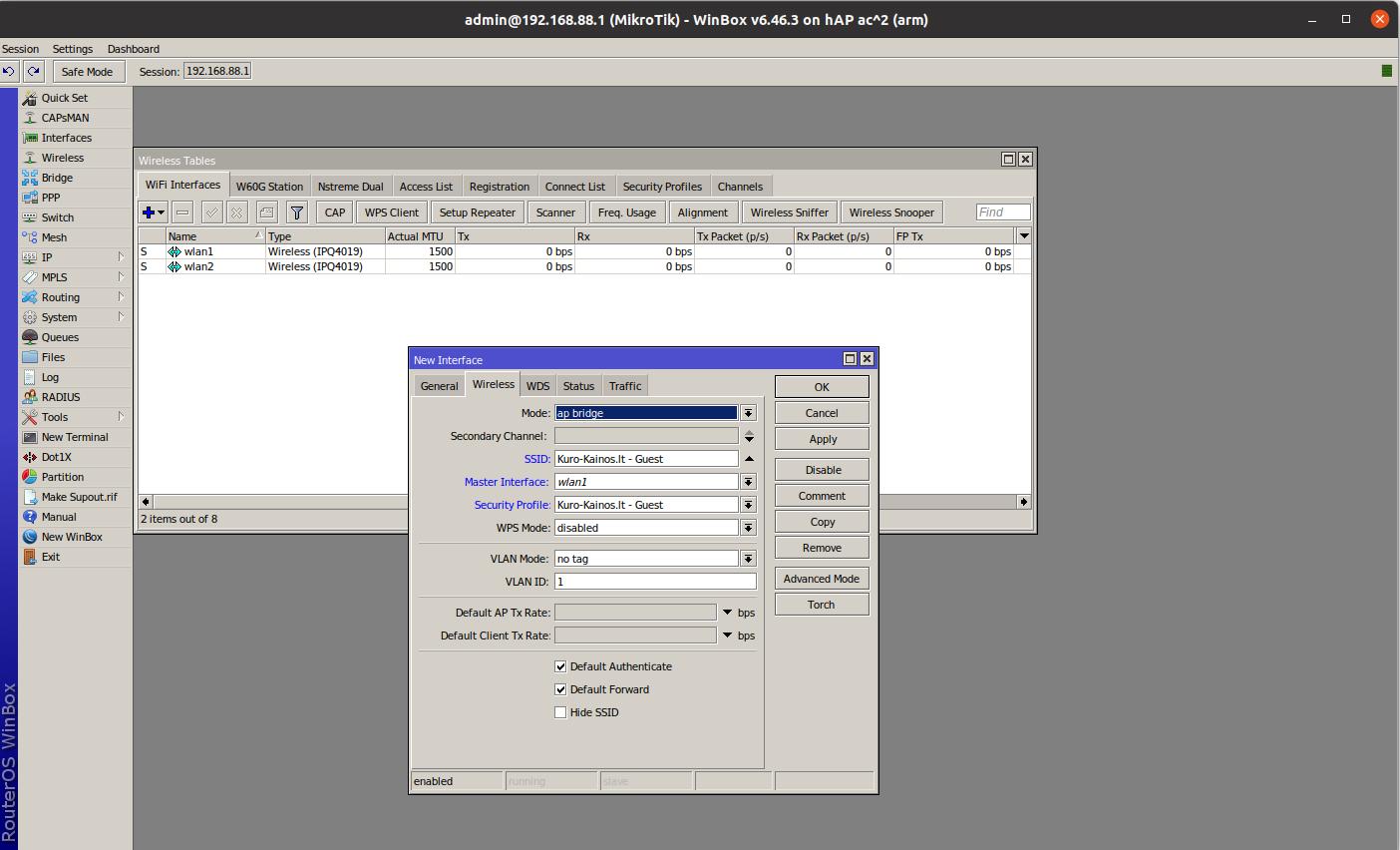Open Queues sidebar item
Image resolution: width=1400 pixels, height=850 pixels.
(60, 337)
